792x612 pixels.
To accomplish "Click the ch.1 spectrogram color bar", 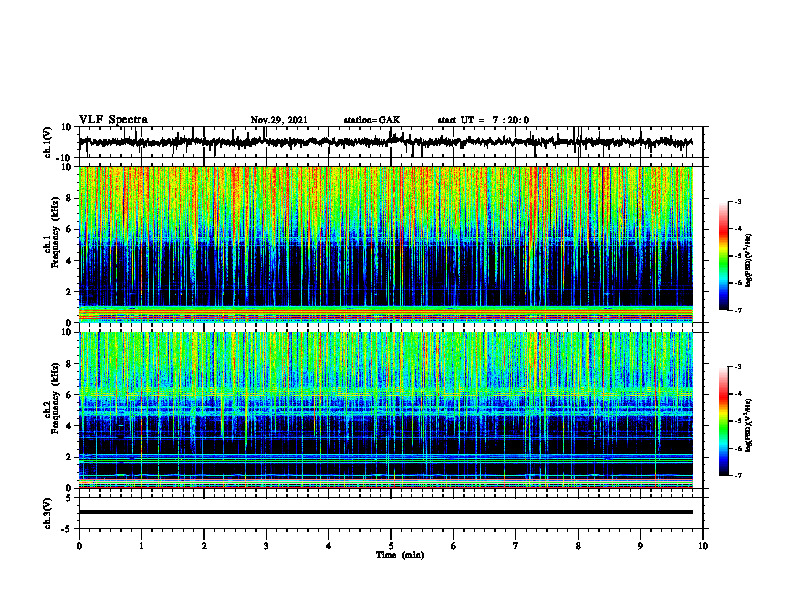I will pyautogui.click(x=724, y=256).
